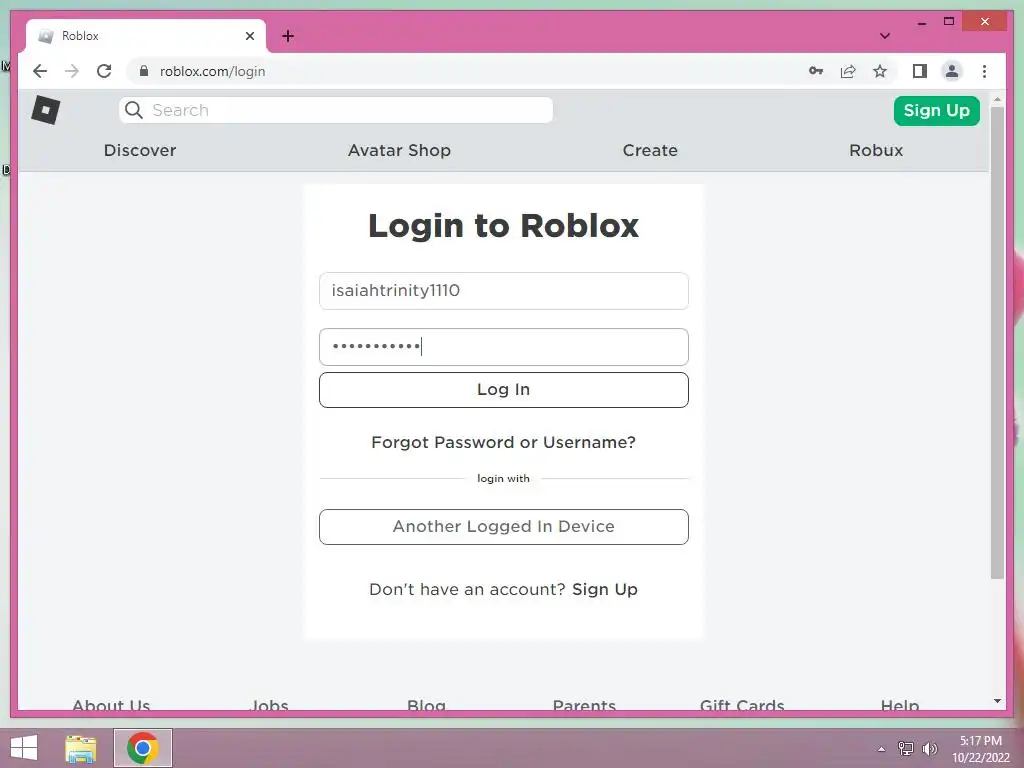
Task: Expand the tab search chevron
Action: (x=885, y=36)
